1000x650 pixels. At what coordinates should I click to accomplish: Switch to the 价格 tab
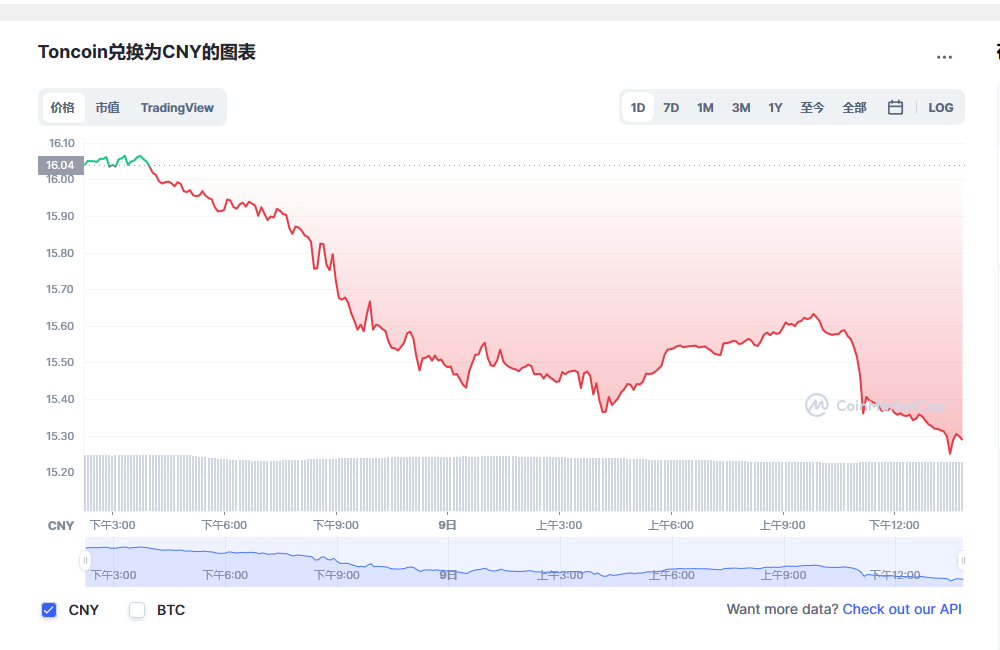63,107
